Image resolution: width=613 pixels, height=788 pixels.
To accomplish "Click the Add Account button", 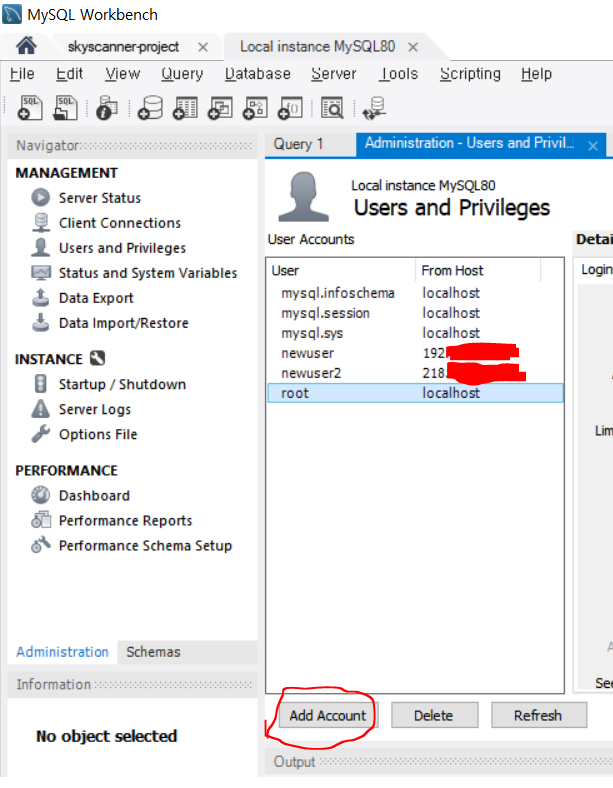I will pyautogui.click(x=328, y=715).
